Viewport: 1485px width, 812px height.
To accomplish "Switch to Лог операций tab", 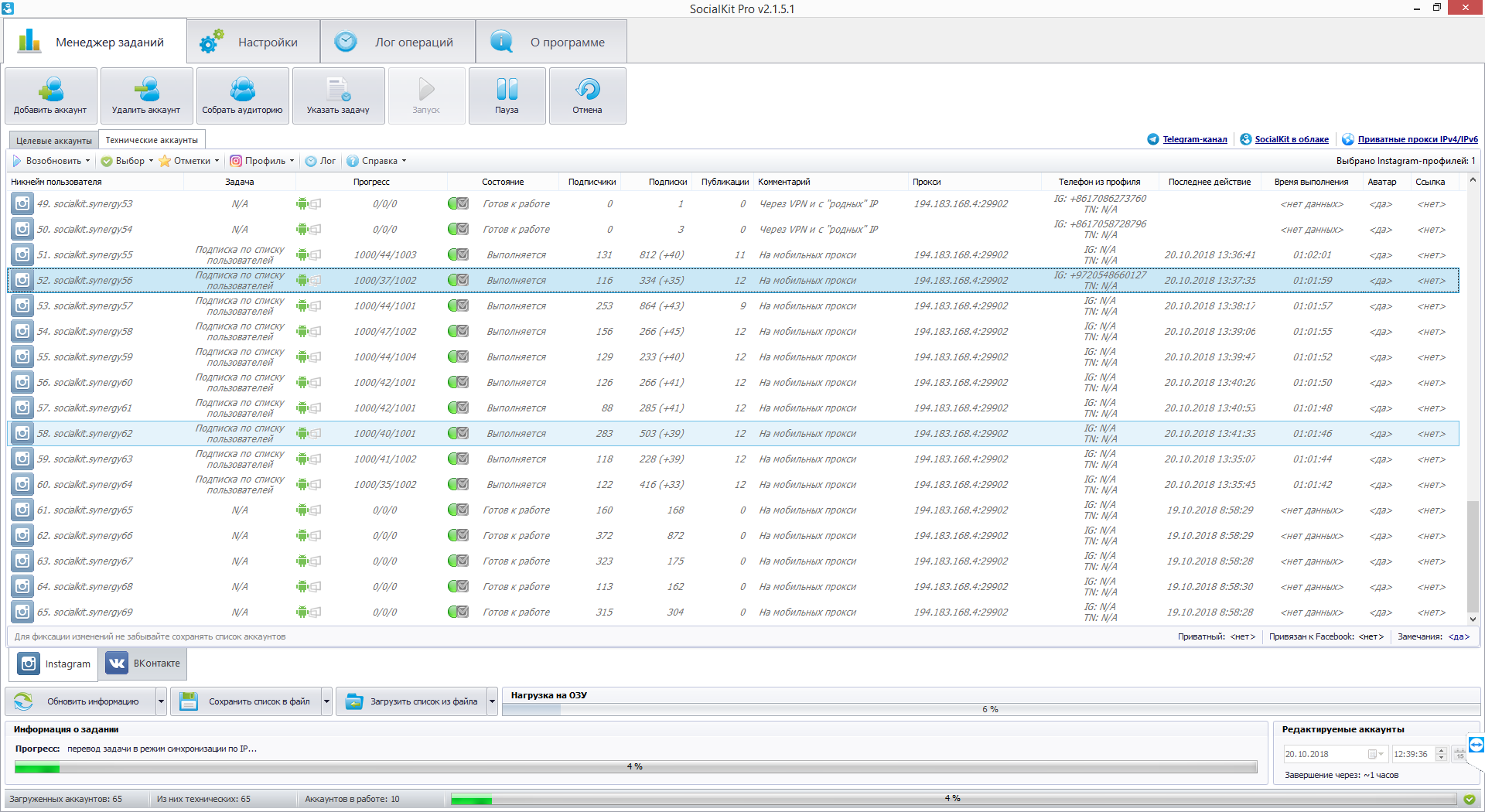I will point(398,43).
